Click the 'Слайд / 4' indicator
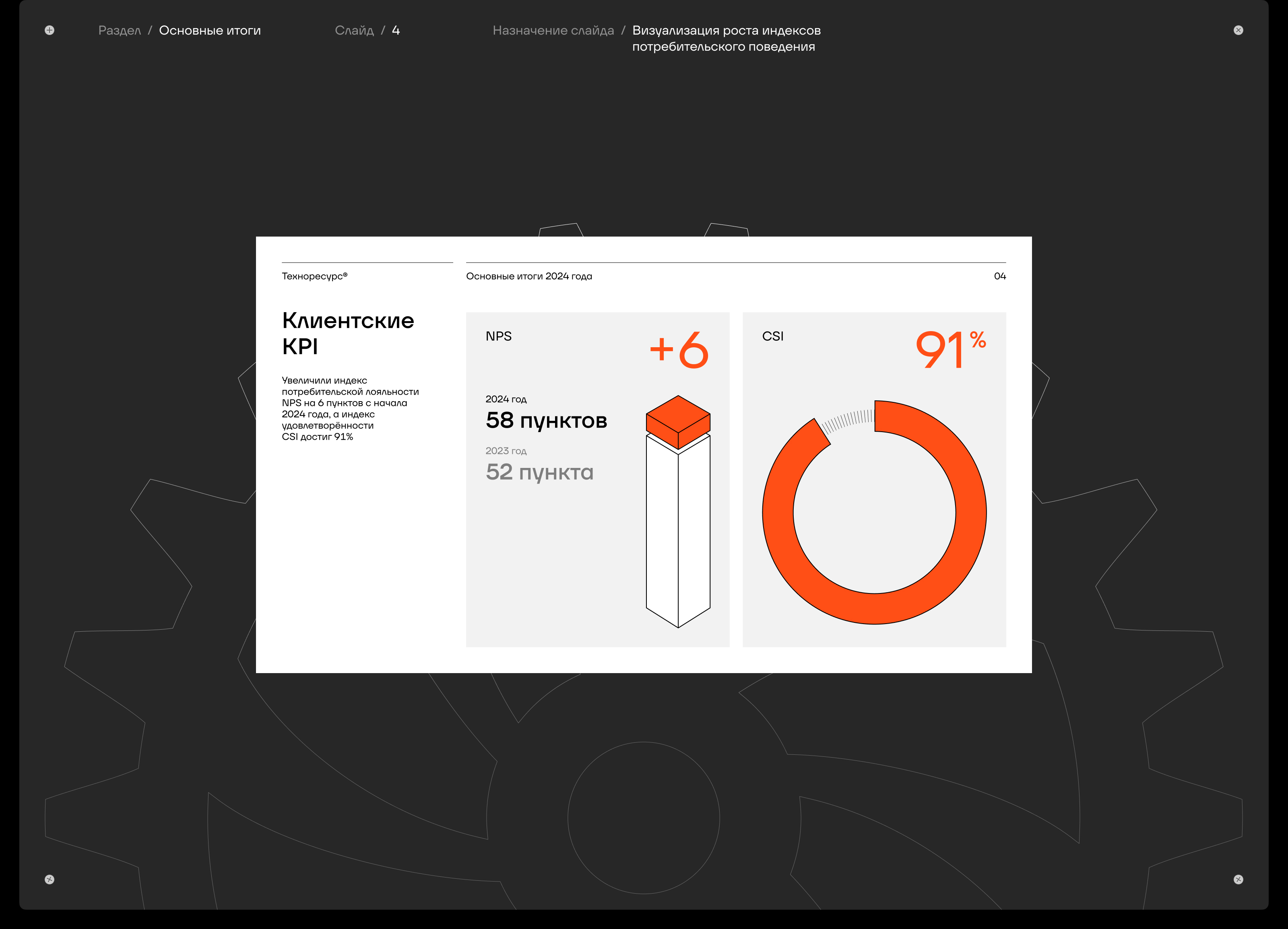 tap(367, 31)
